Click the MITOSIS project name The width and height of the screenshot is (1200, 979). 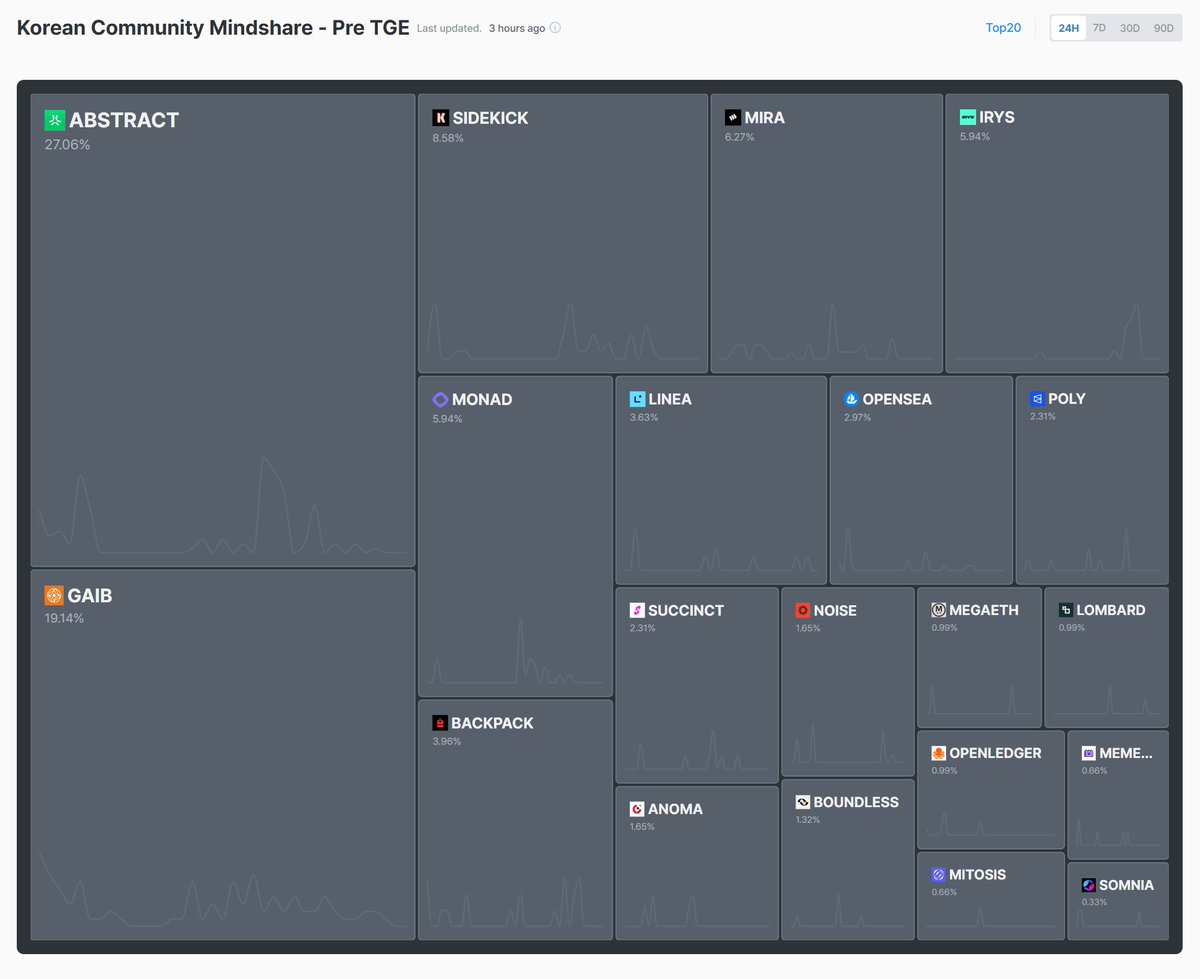tap(978, 875)
